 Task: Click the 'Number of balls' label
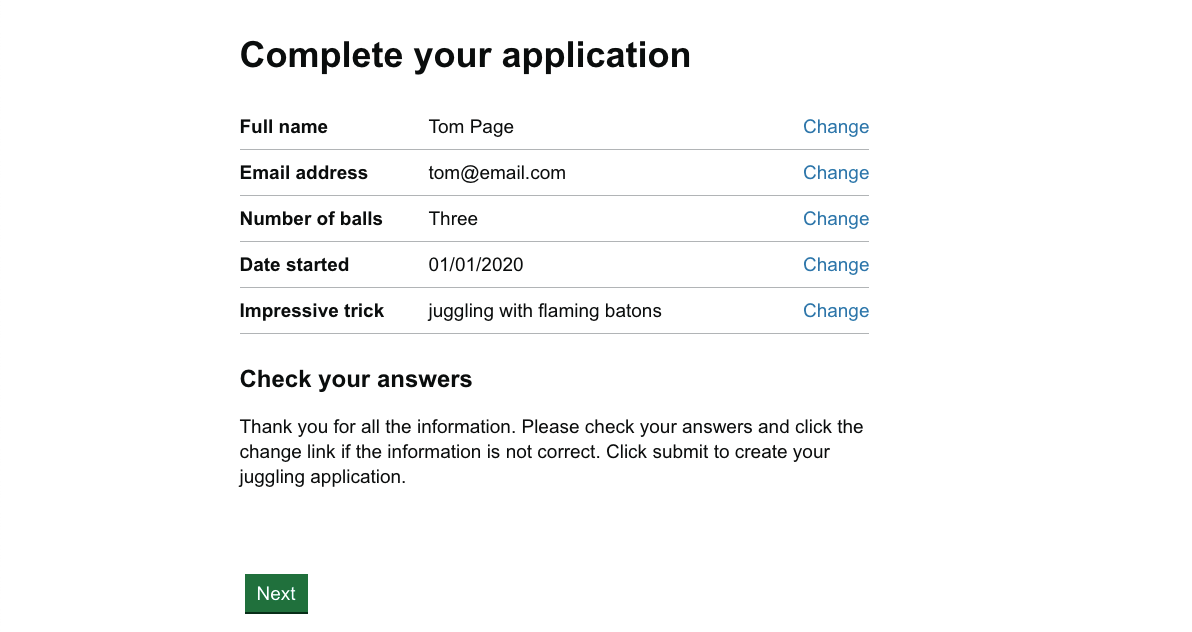[311, 219]
